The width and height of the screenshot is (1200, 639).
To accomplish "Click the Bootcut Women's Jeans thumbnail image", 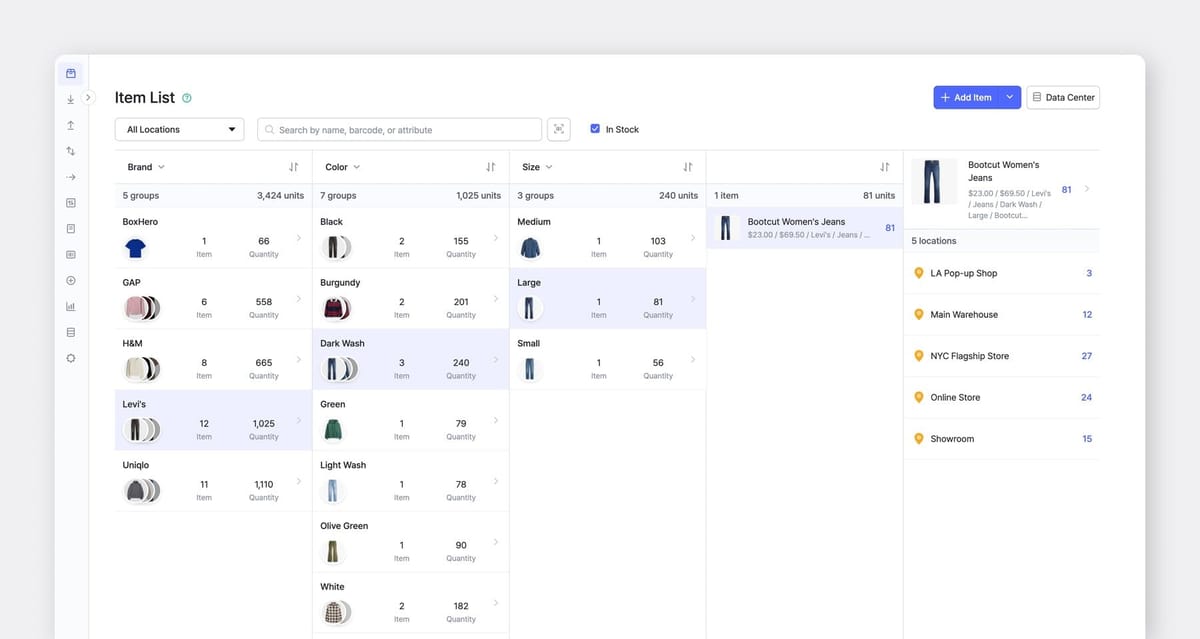I will point(934,181).
